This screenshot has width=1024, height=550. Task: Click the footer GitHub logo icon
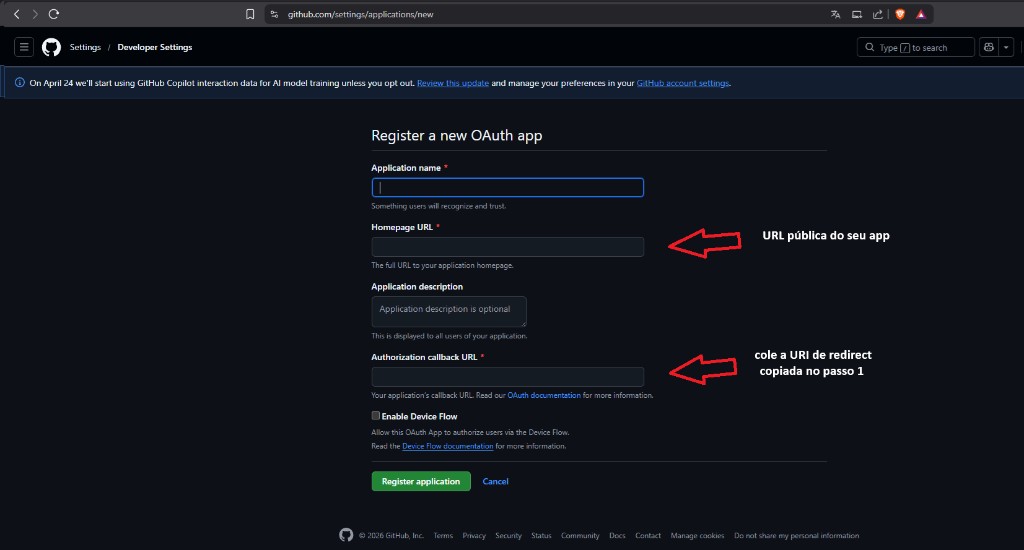[346, 535]
